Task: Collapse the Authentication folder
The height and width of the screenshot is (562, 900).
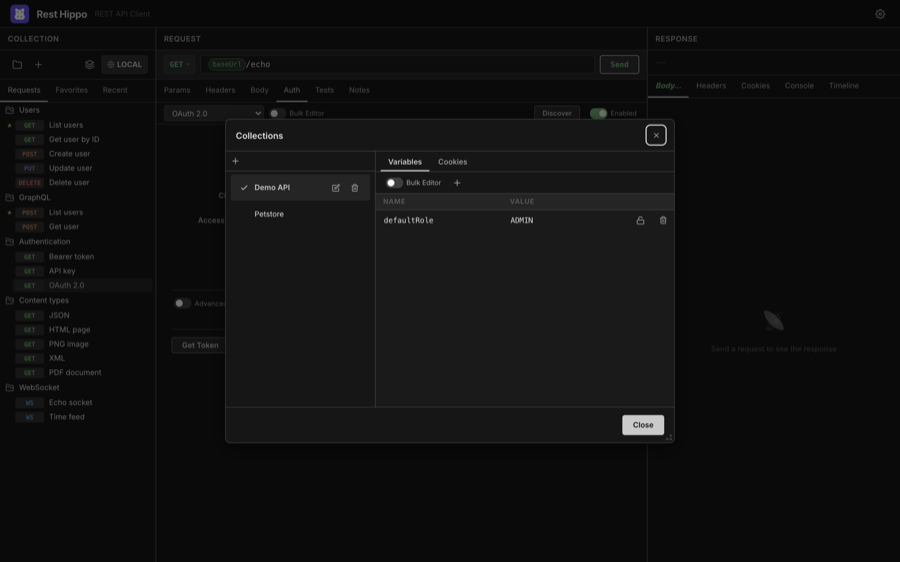Action: [x=44, y=242]
